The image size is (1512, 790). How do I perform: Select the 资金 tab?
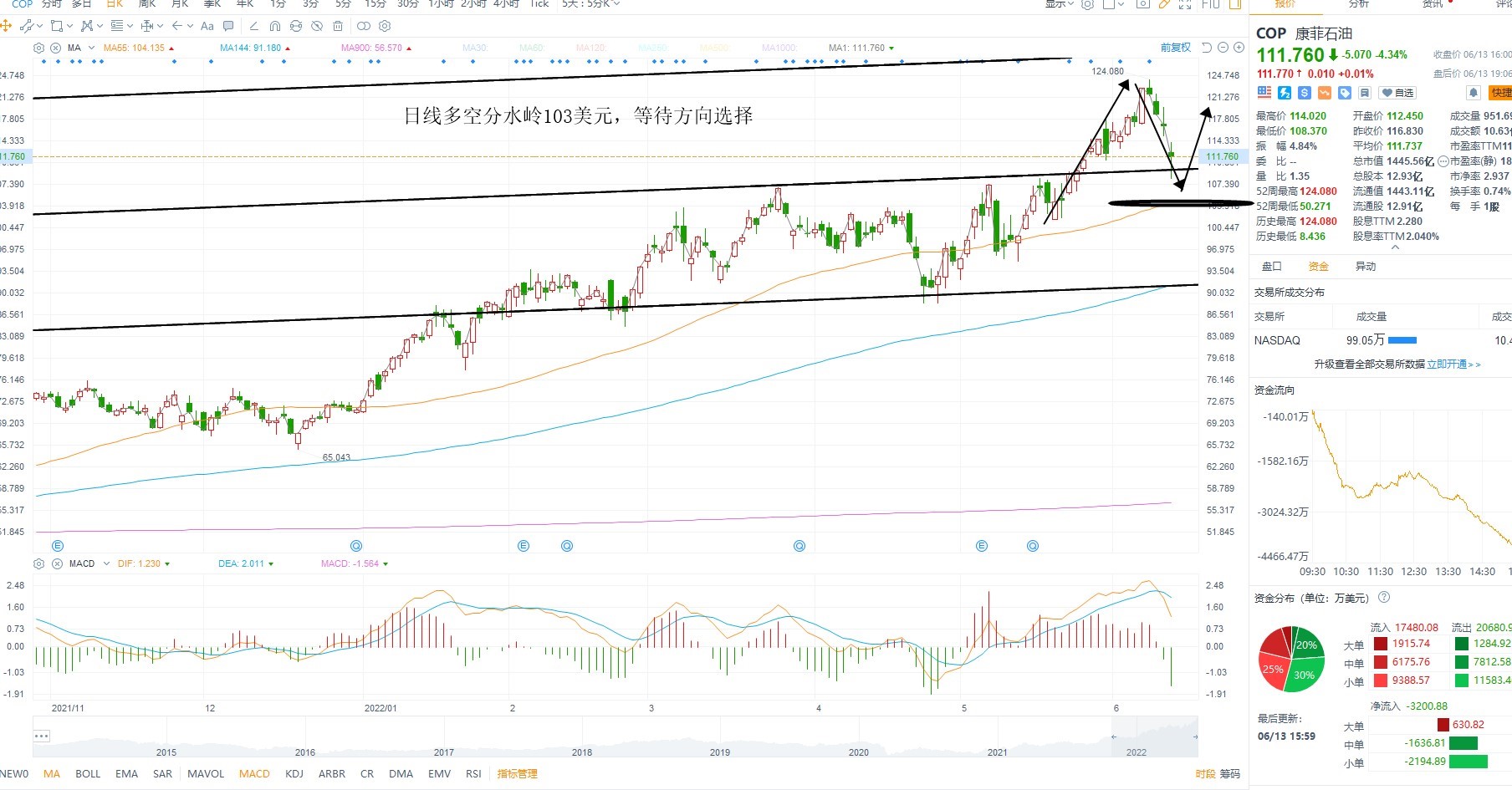[x=1318, y=266]
